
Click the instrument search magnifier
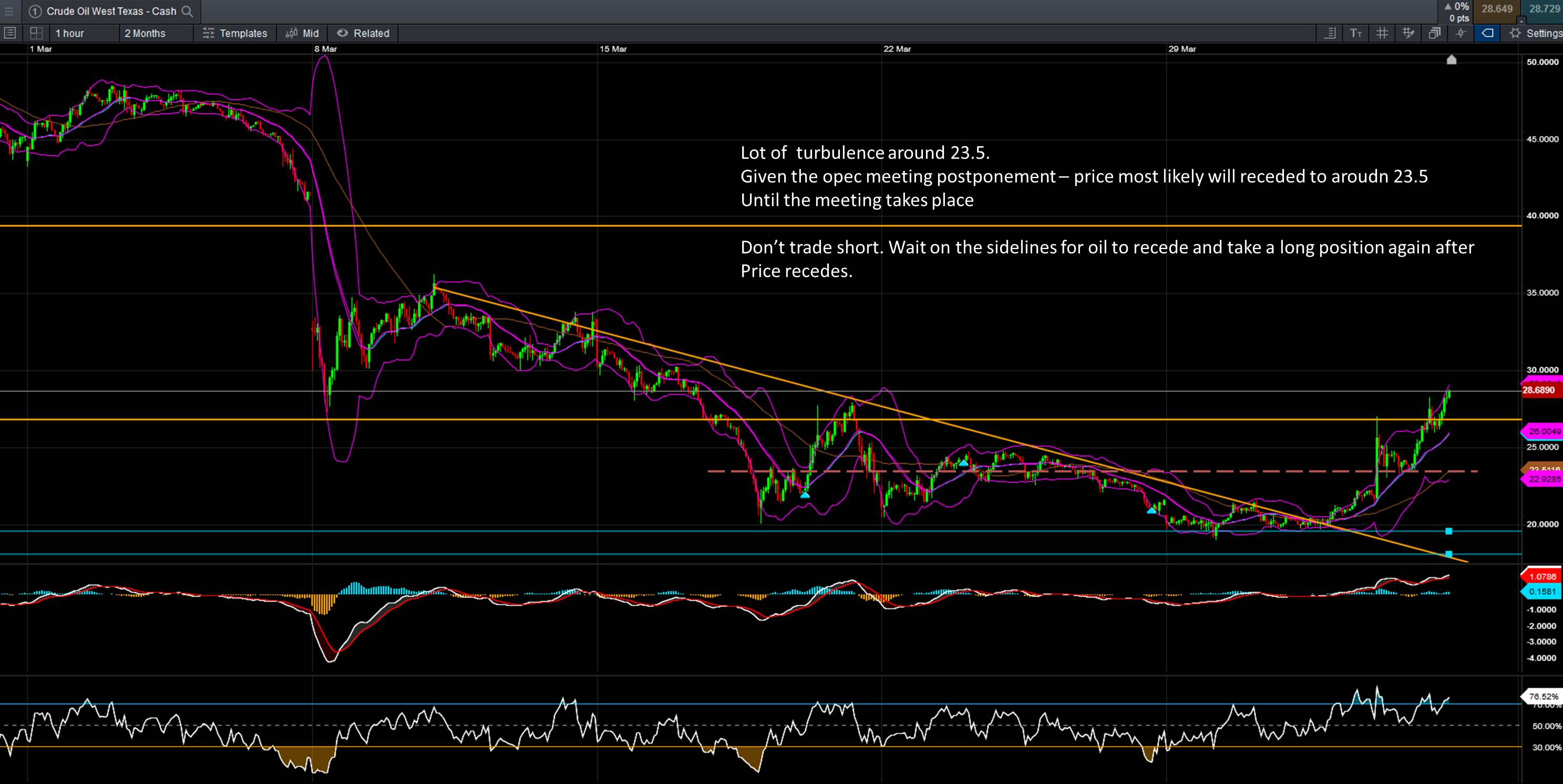pos(188,12)
